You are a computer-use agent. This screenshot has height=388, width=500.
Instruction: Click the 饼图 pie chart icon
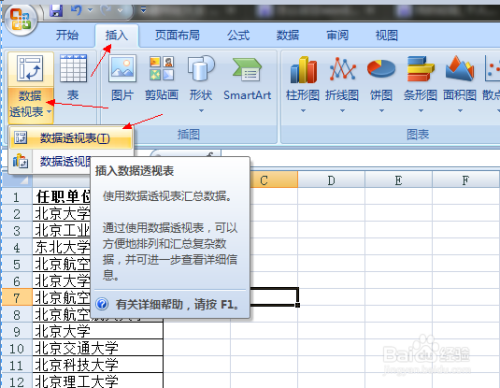point(381,69)
